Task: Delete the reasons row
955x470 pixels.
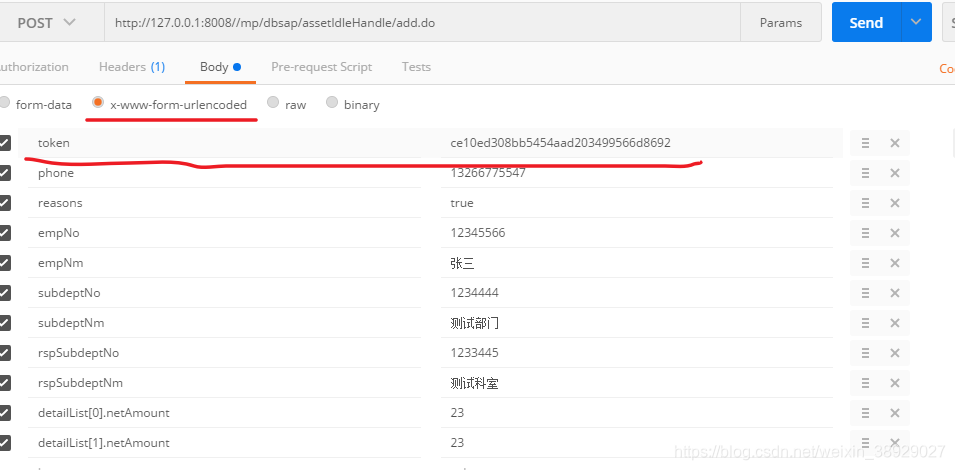Action: pos(895,203)
